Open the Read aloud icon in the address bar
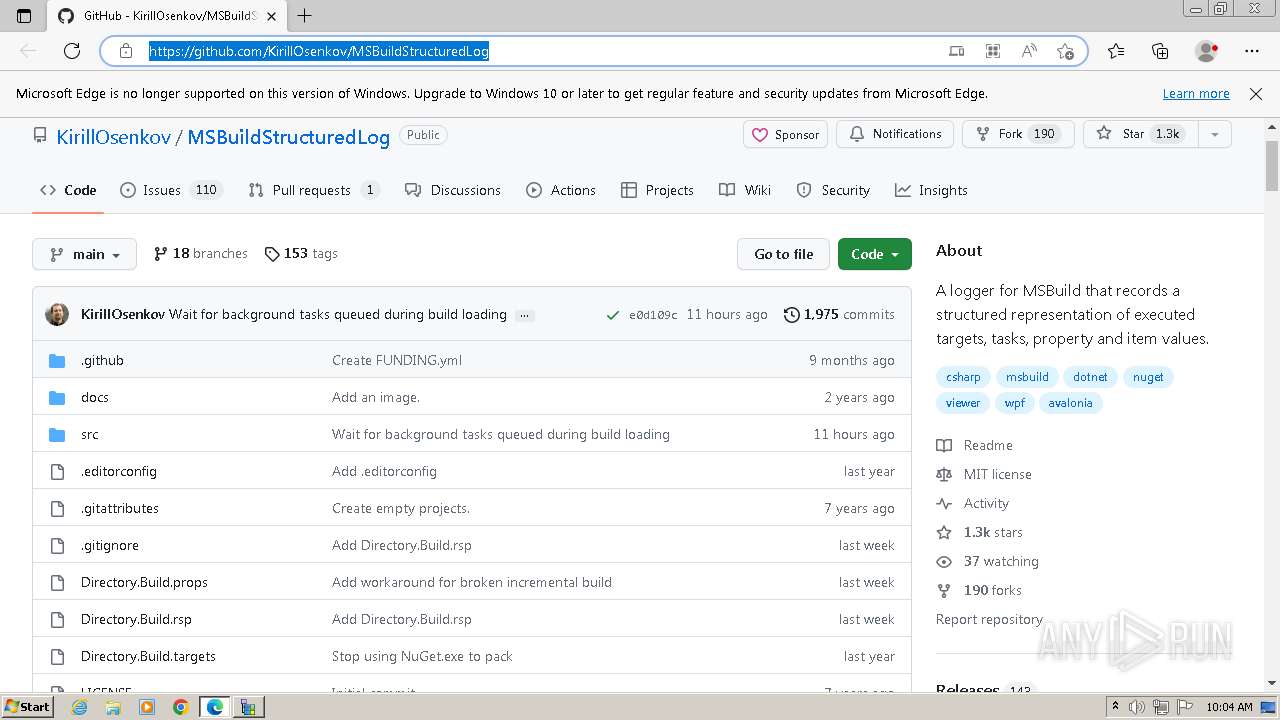 tap(1029, 51)
